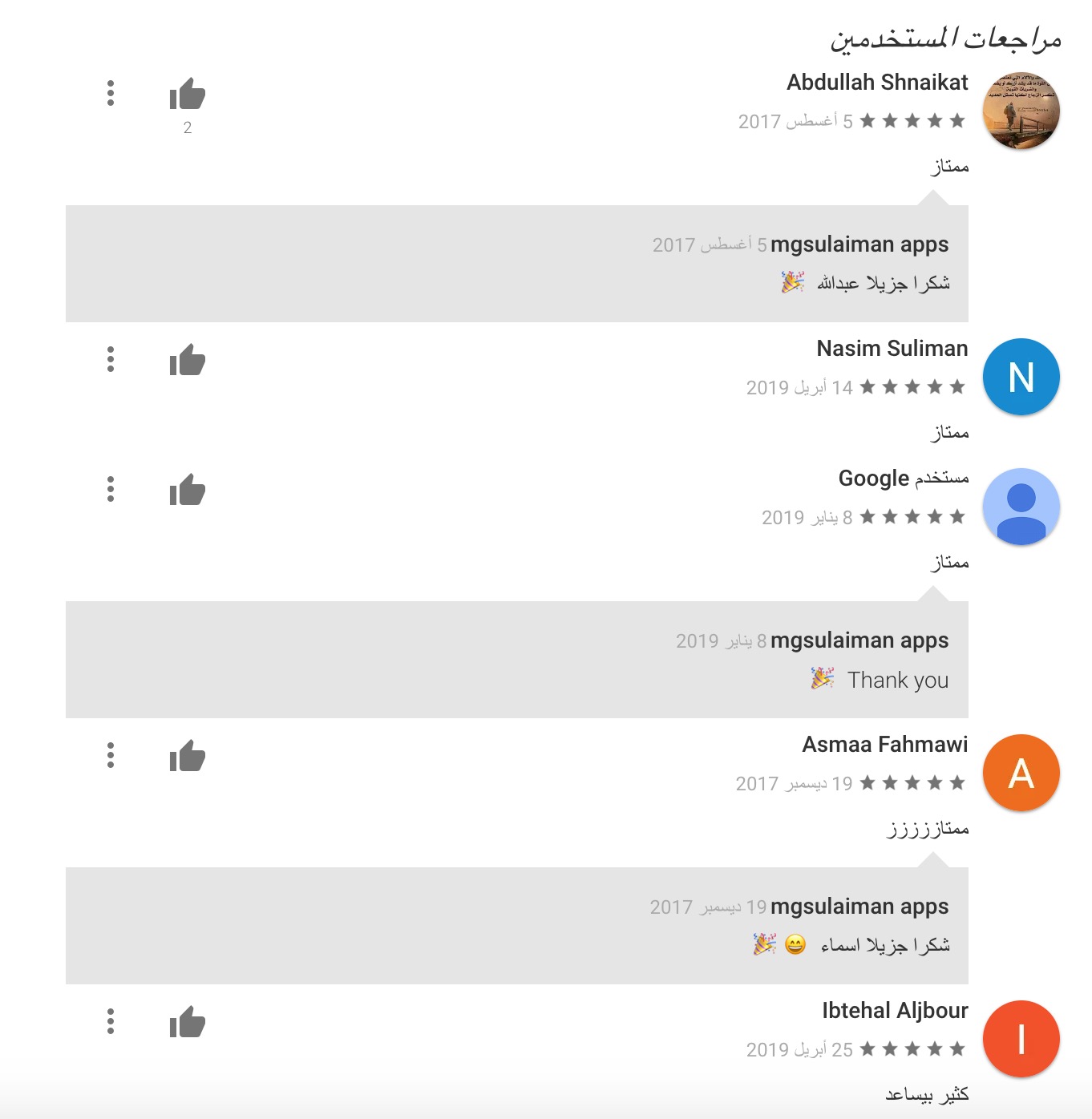
Task: Open three-dot menu on Nasim Suliman's review
Action: 111,359
